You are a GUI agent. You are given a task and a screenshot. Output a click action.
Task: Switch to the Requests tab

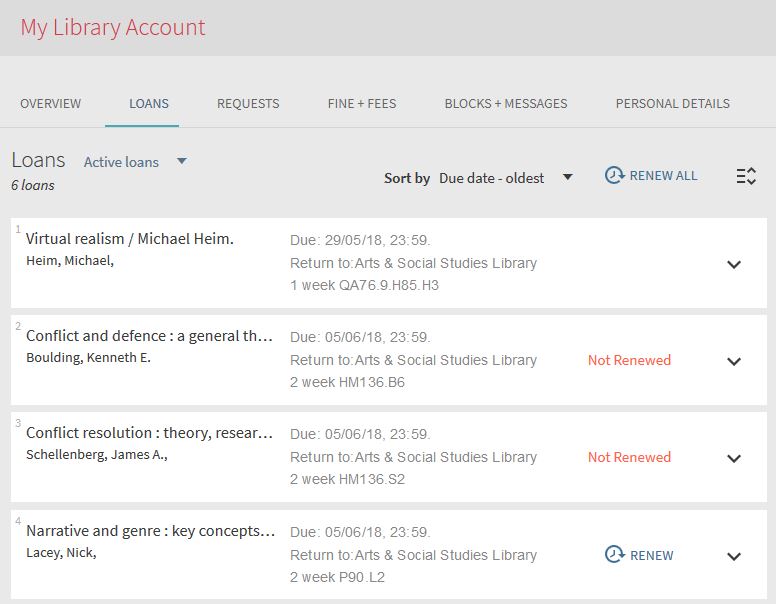[x=248, y=103]
